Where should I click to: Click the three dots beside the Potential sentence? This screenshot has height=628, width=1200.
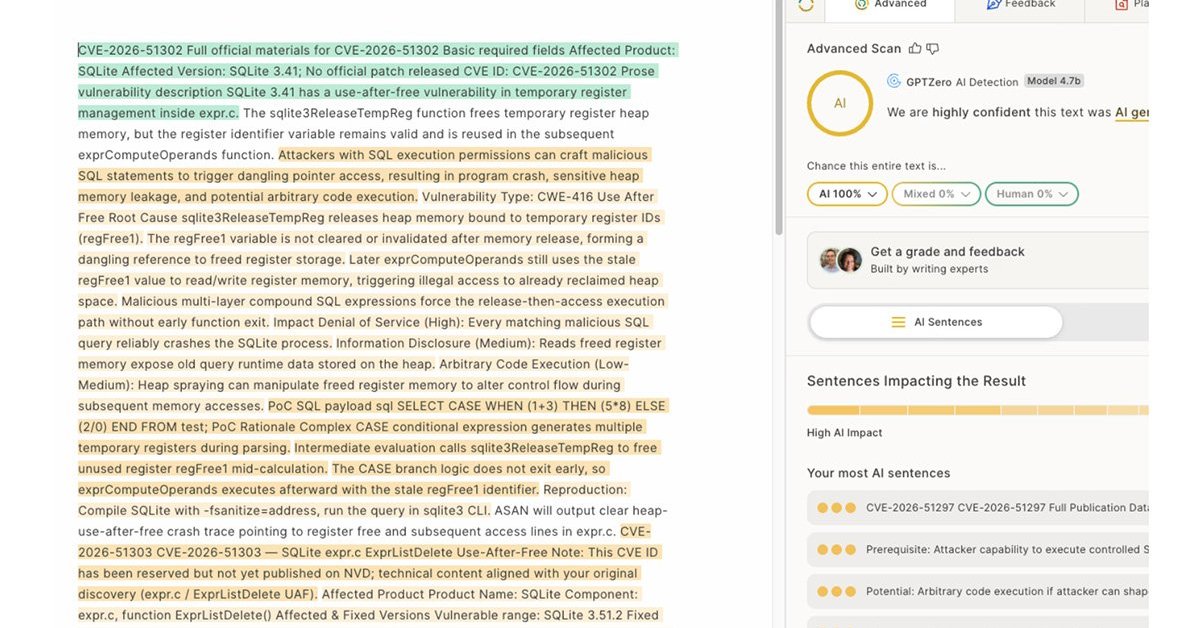point(836,591)
